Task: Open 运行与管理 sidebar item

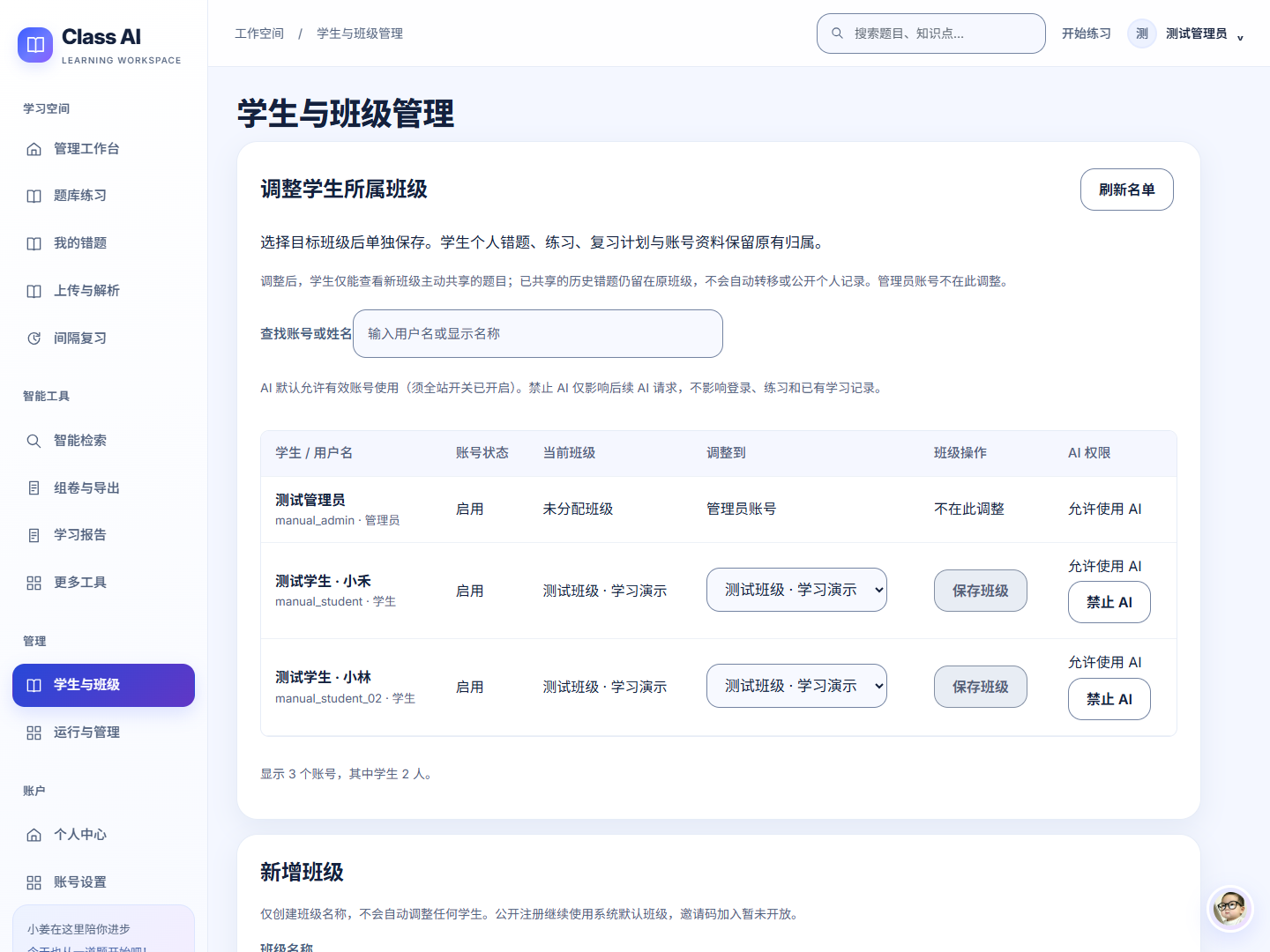Action: coord(103,733)
